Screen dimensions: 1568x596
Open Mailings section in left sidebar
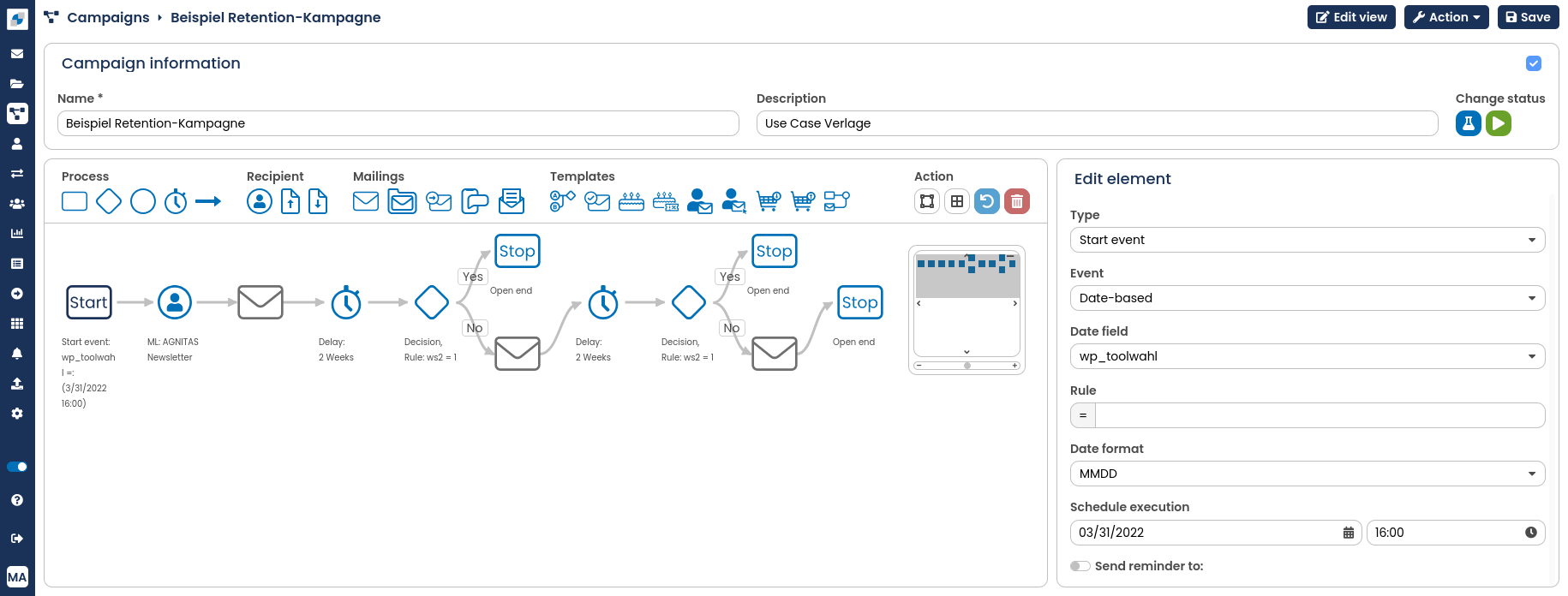17,54
